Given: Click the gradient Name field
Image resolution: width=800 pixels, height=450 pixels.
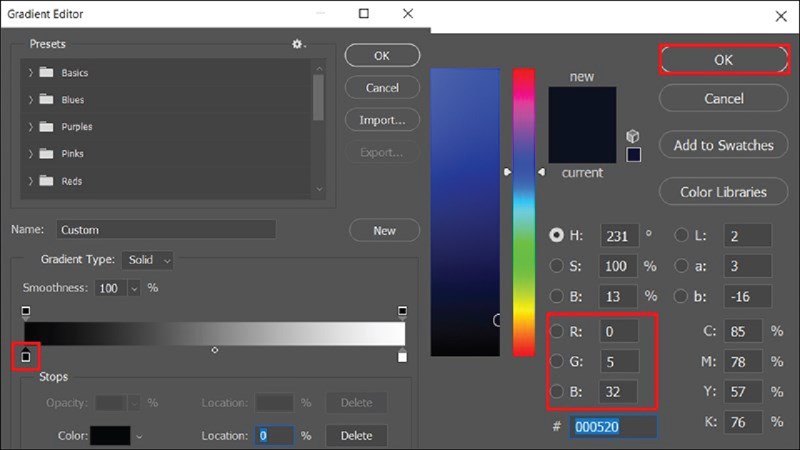Looking at the screenshot, I should [166, 230].
